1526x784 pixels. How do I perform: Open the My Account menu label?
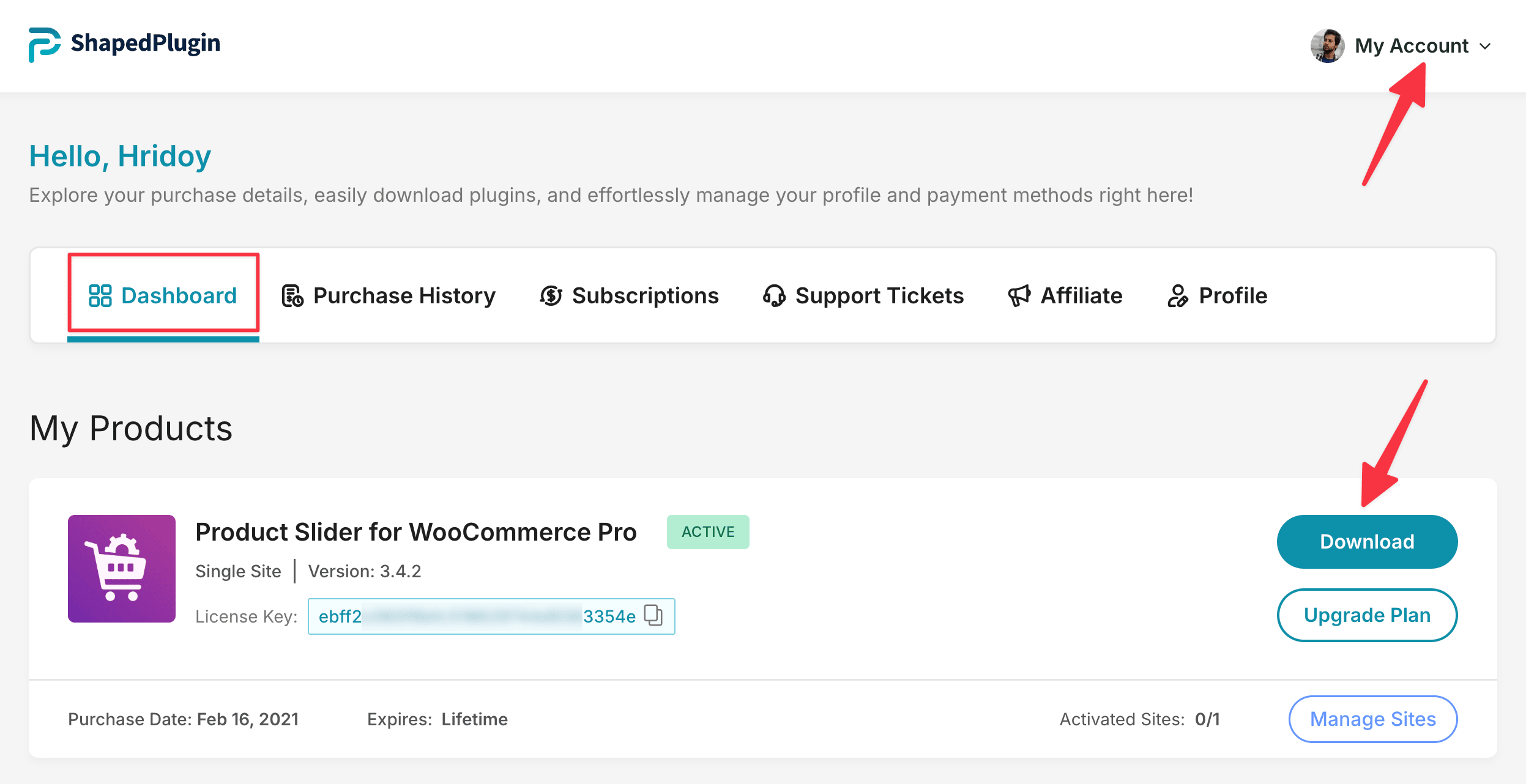click(1411, 46)
